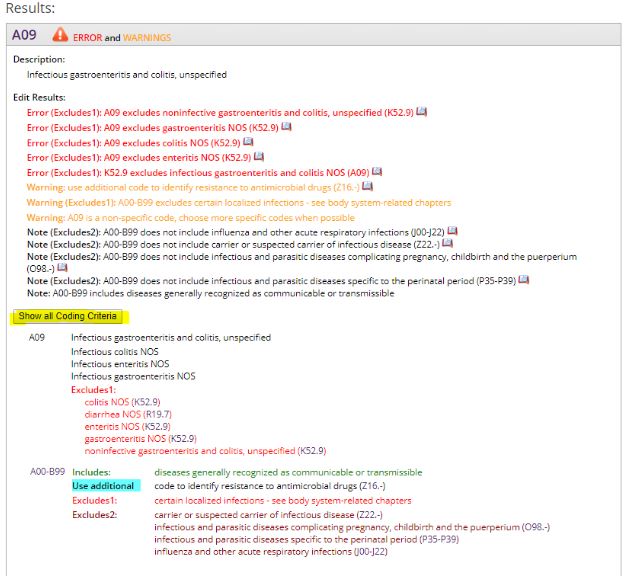
Task: Click the ERROR label in header
Action: tap(87, 38)
